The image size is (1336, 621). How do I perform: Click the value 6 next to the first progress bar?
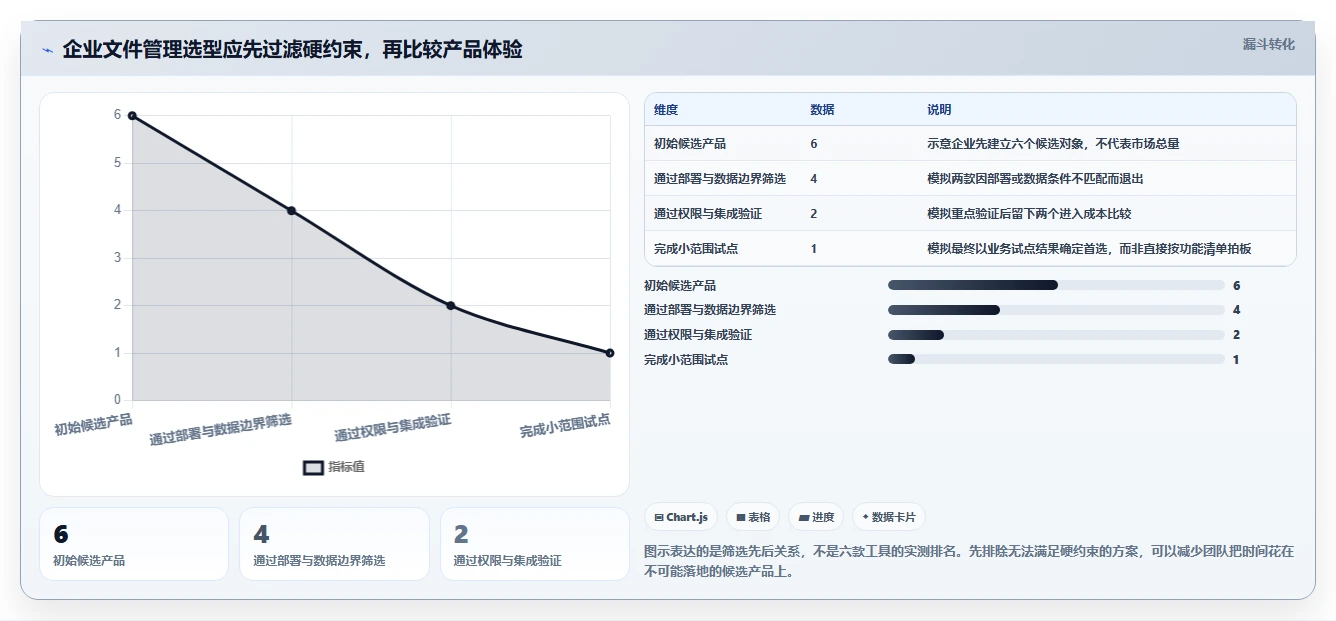1237,285
